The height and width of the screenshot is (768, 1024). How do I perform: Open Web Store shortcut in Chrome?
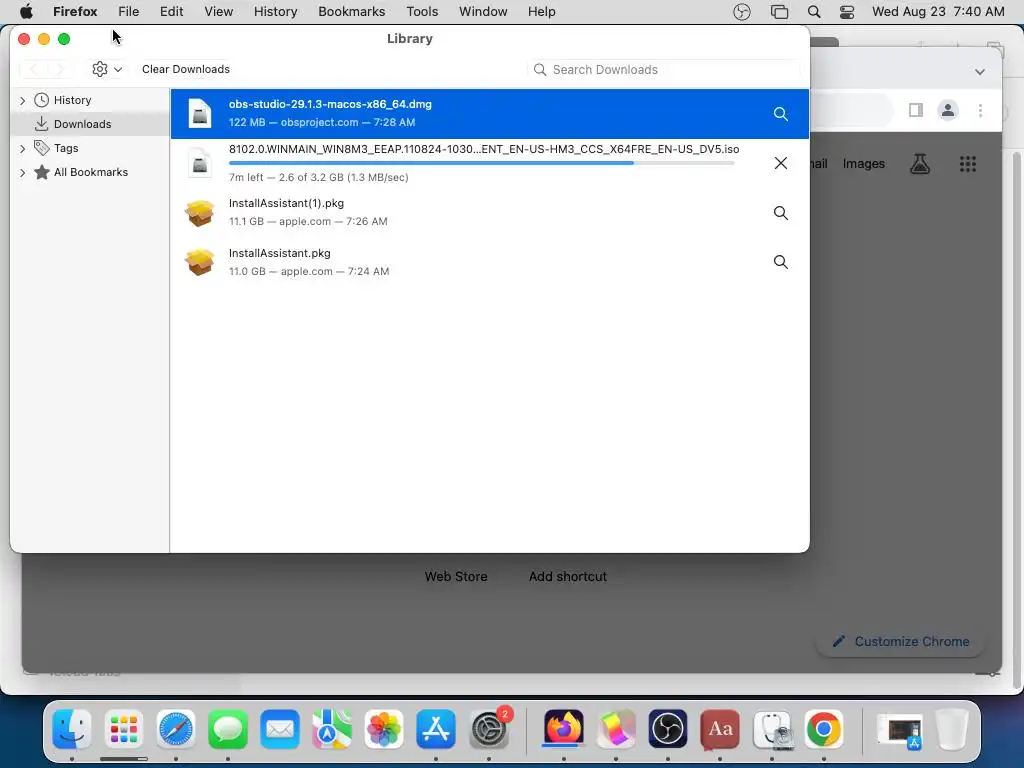coord(456,577)
